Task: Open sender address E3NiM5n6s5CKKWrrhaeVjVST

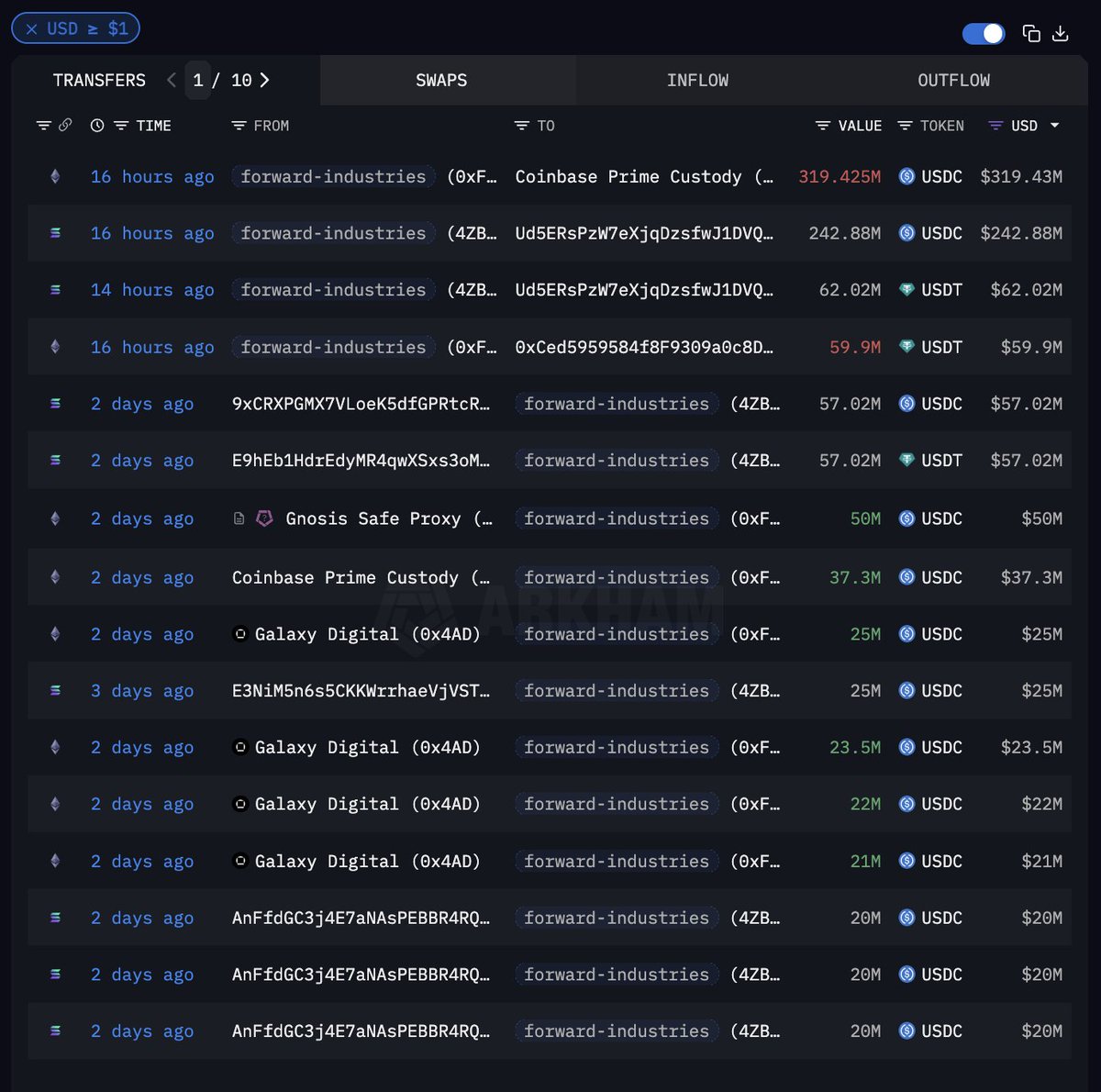Action: 361,690
